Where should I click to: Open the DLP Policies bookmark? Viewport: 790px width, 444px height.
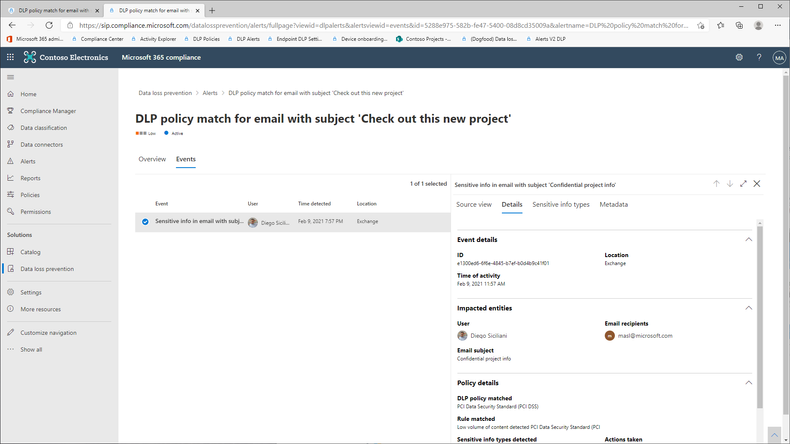pyautogui.click(x=202, y=39)
